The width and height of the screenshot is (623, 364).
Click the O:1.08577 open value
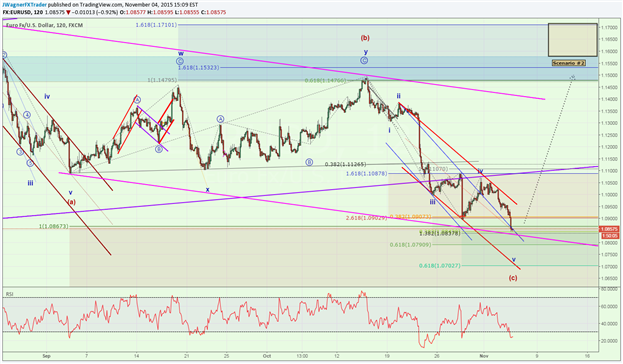click(x=133, y=12)
